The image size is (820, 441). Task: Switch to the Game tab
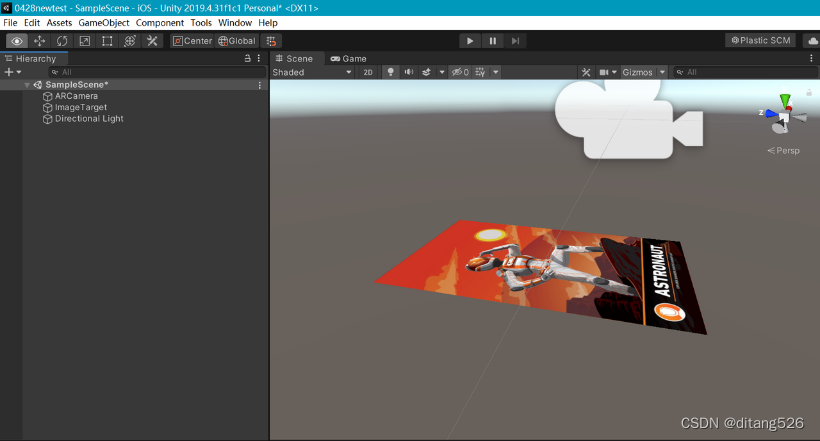(348, 59)
